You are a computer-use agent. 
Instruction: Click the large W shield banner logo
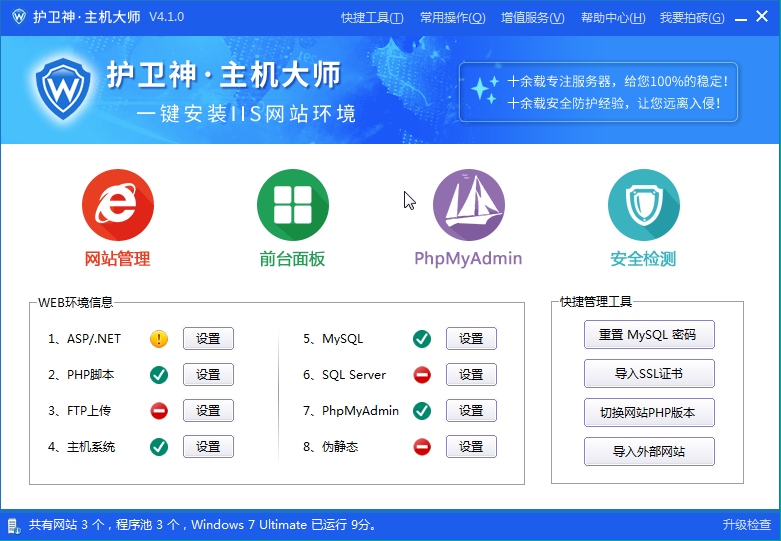pyautogui.click(x=63, y=89)
